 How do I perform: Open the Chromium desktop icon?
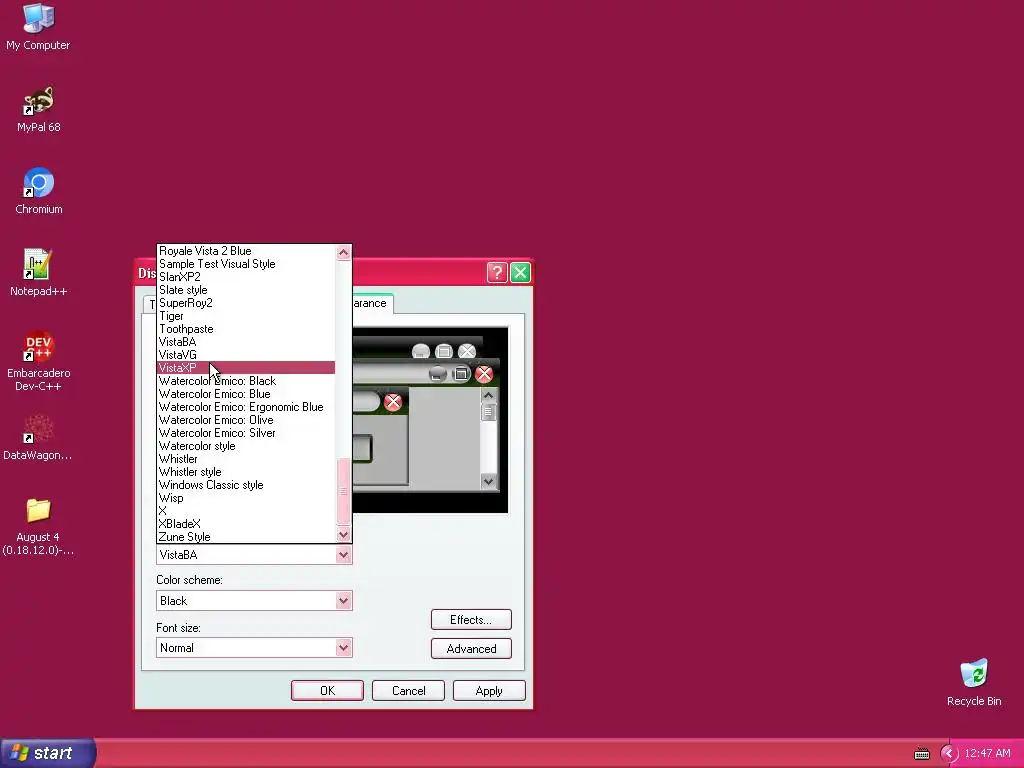click(39, 191)
